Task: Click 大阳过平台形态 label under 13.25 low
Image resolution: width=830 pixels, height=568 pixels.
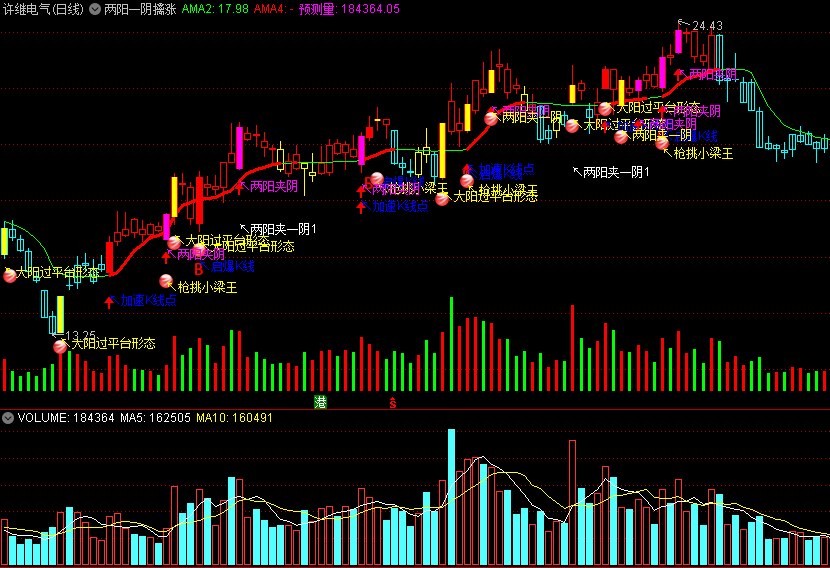Action: click(x=113, y=344)
